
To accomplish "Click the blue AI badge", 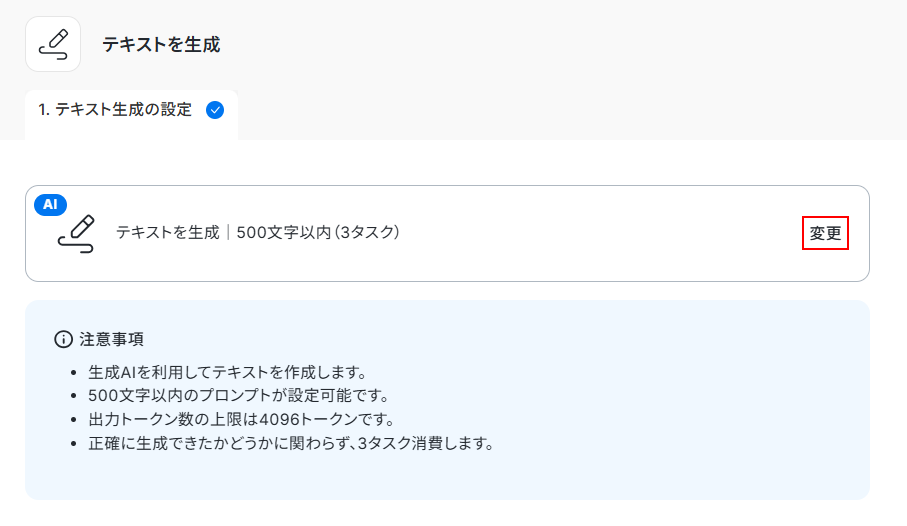I will point(51,204).
